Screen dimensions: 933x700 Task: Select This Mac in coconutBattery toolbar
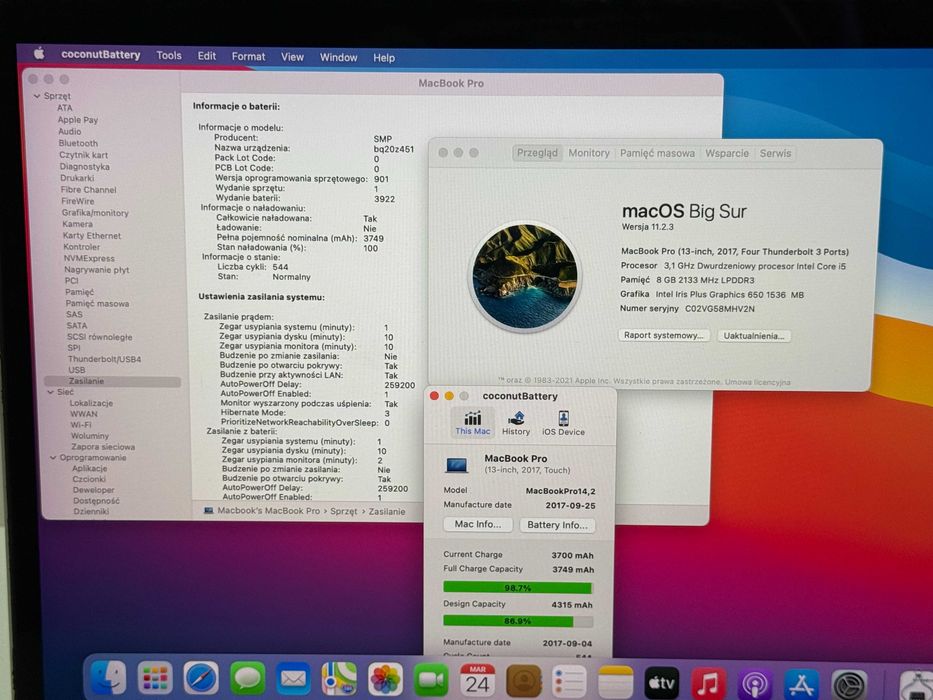[473, 423]
